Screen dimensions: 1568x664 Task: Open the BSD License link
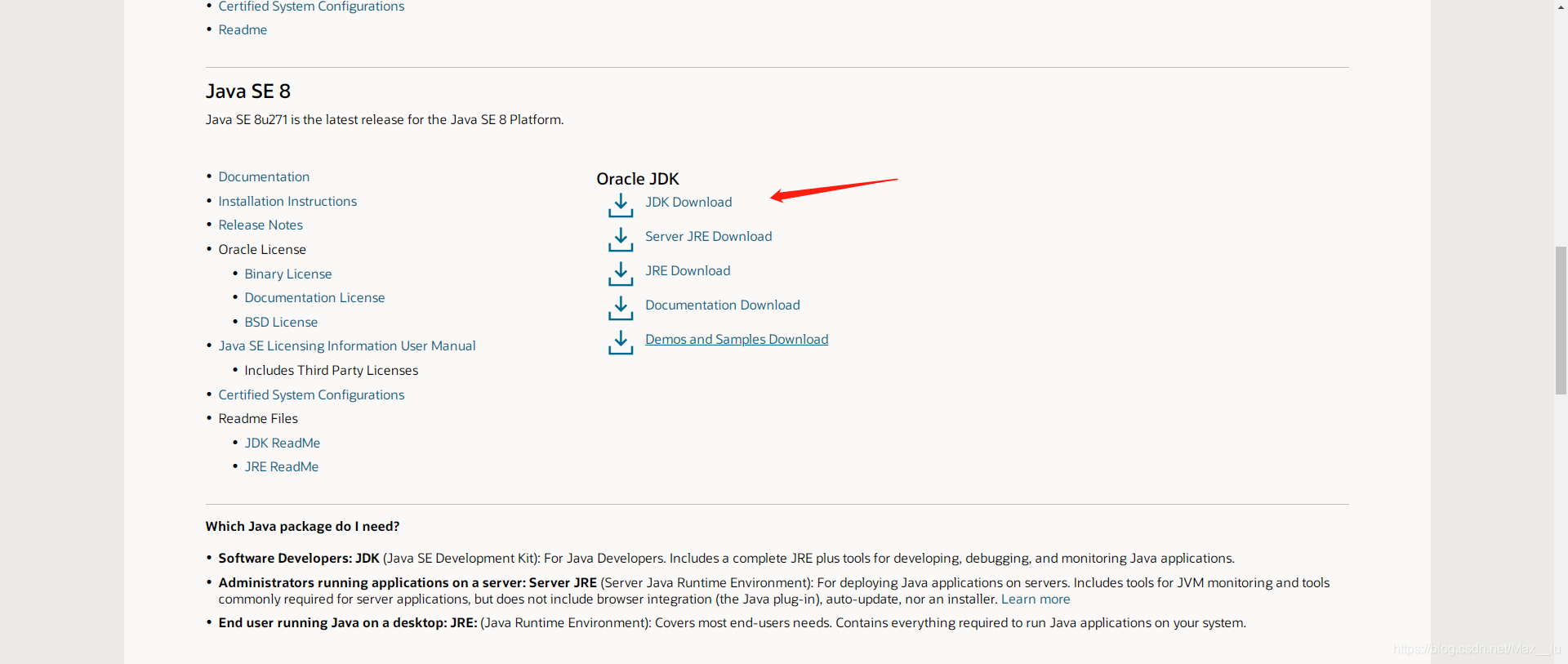281,322
